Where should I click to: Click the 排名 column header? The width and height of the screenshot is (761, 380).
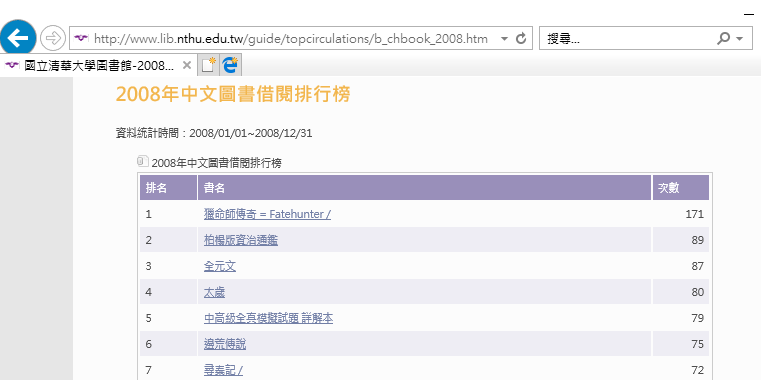tap(168, 188)
